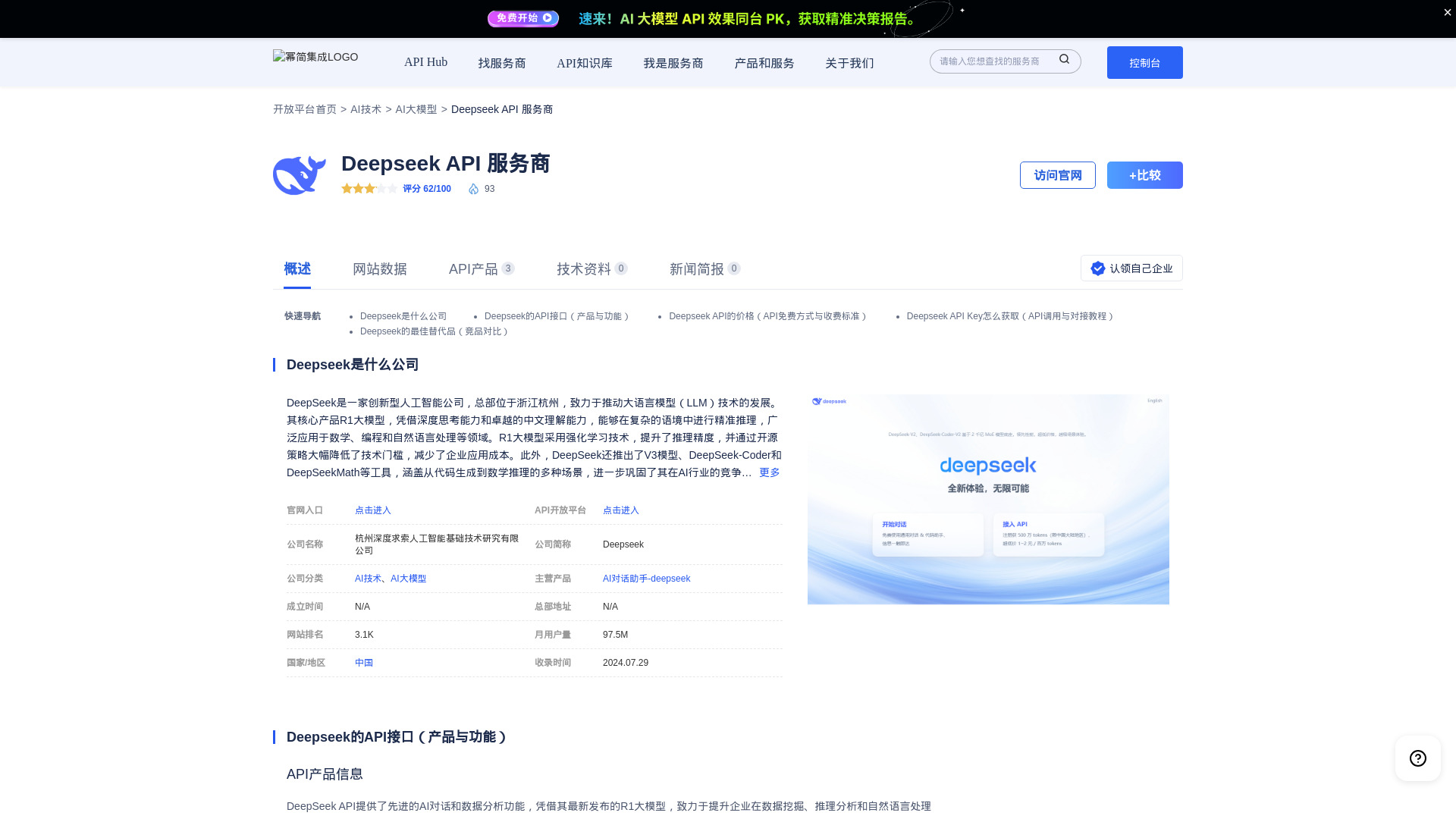Click the 3.1K site ranking value

point(364,635)
